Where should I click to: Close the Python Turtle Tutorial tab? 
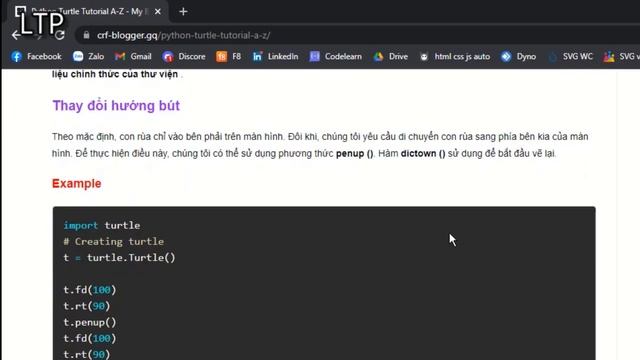pyautogui.click(x=158, y=12)
